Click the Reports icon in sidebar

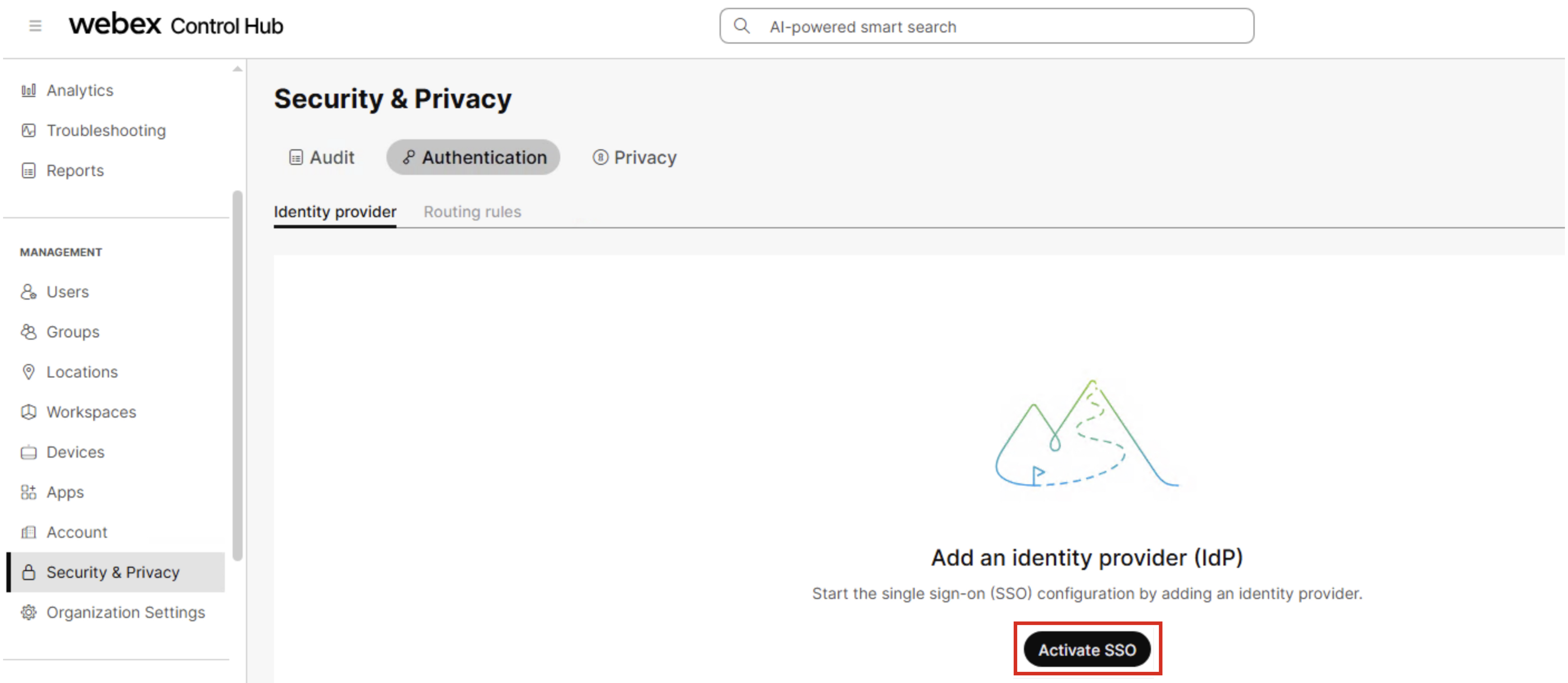point(29,171)
